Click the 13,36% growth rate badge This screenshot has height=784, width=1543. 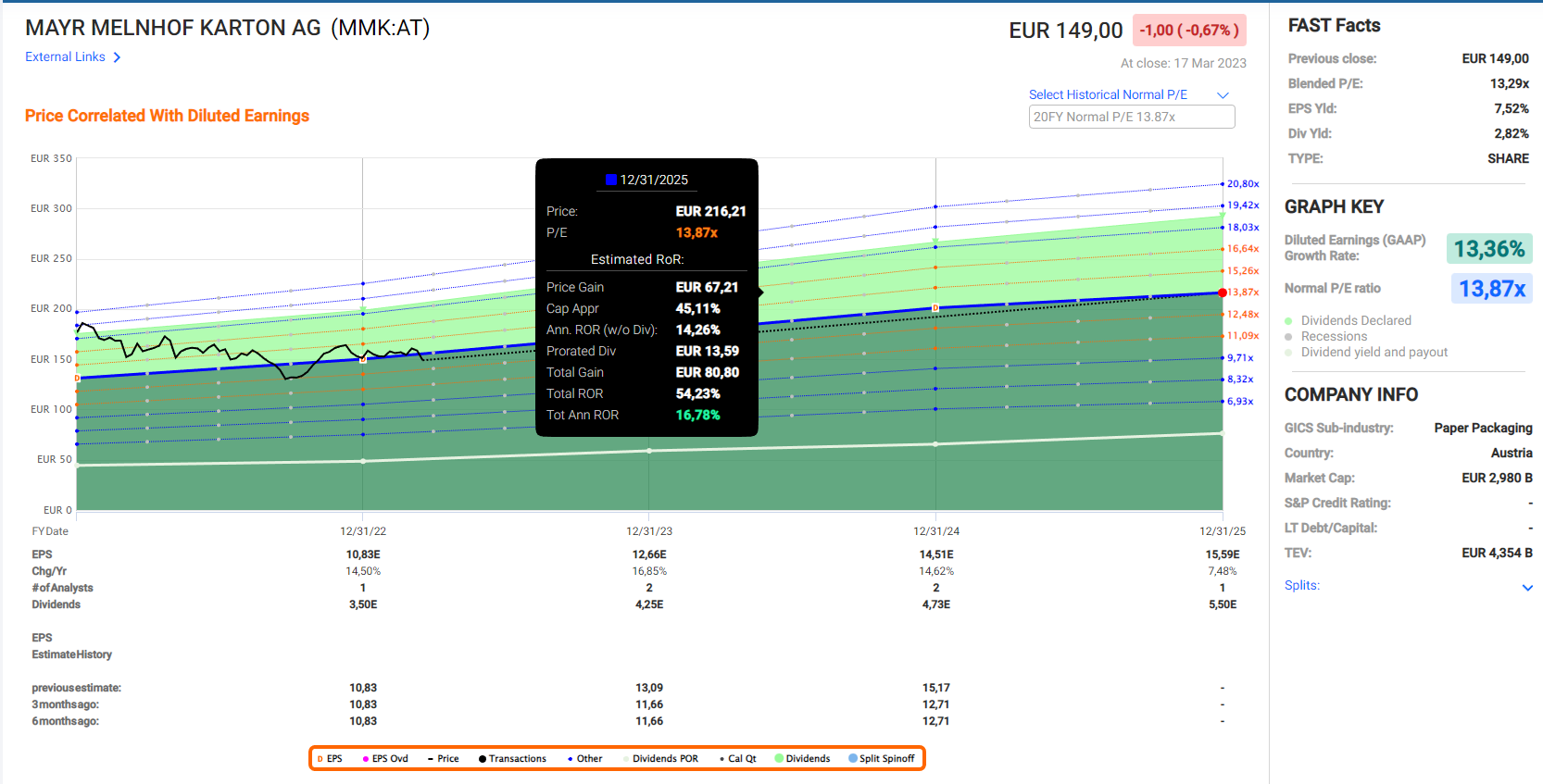coord(1488,249)
